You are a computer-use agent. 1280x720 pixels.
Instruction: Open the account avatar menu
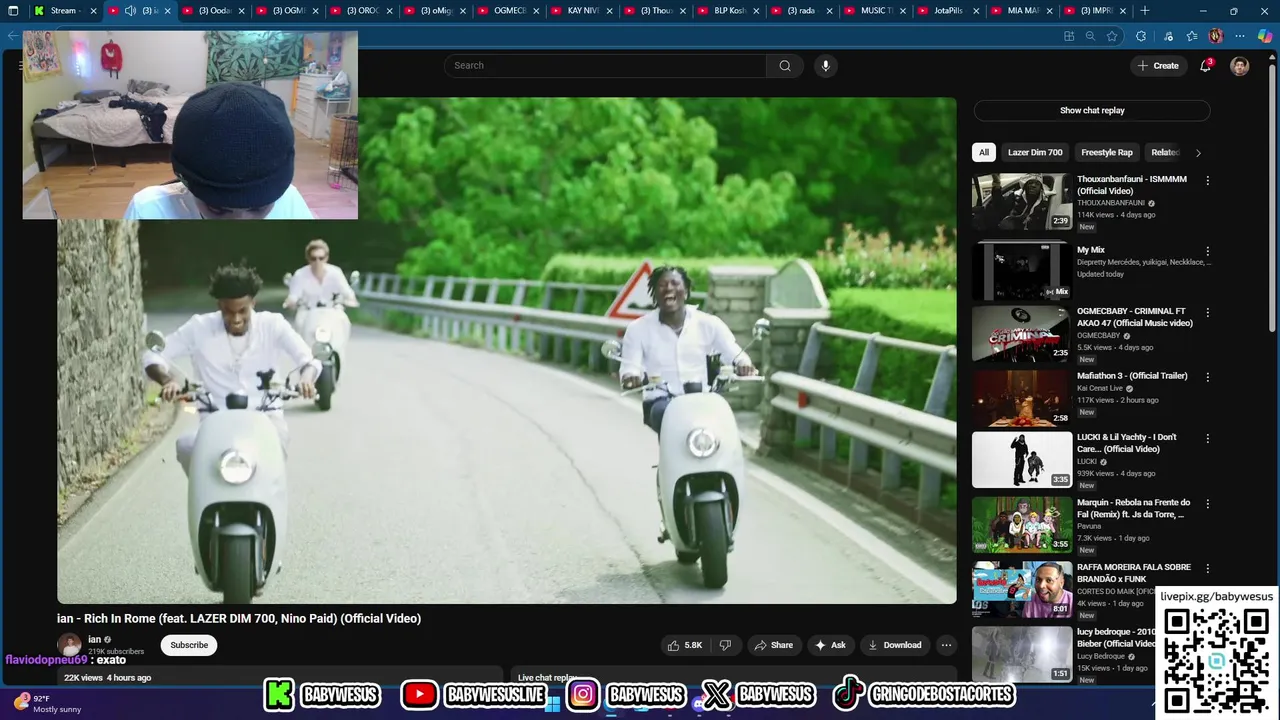[x=1239, y=66]
